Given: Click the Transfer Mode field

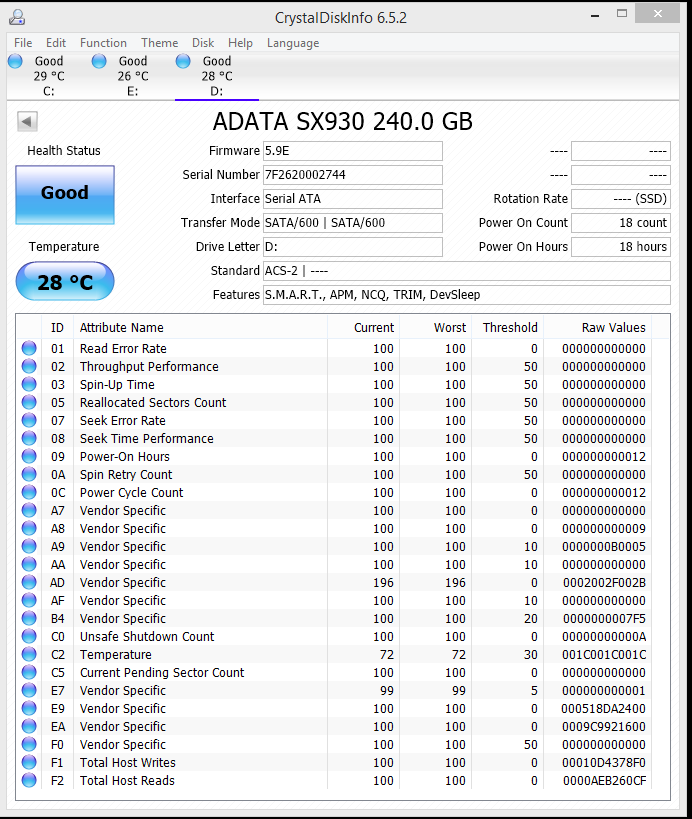Looking at the screenshot, I should [x=353, y=223].
